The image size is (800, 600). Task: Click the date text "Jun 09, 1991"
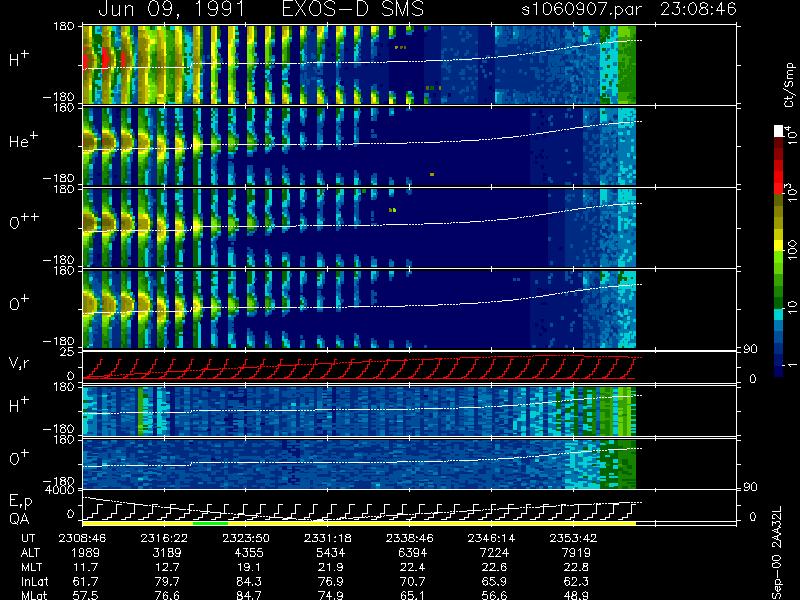pyautogui.click(x=171, y=9)
